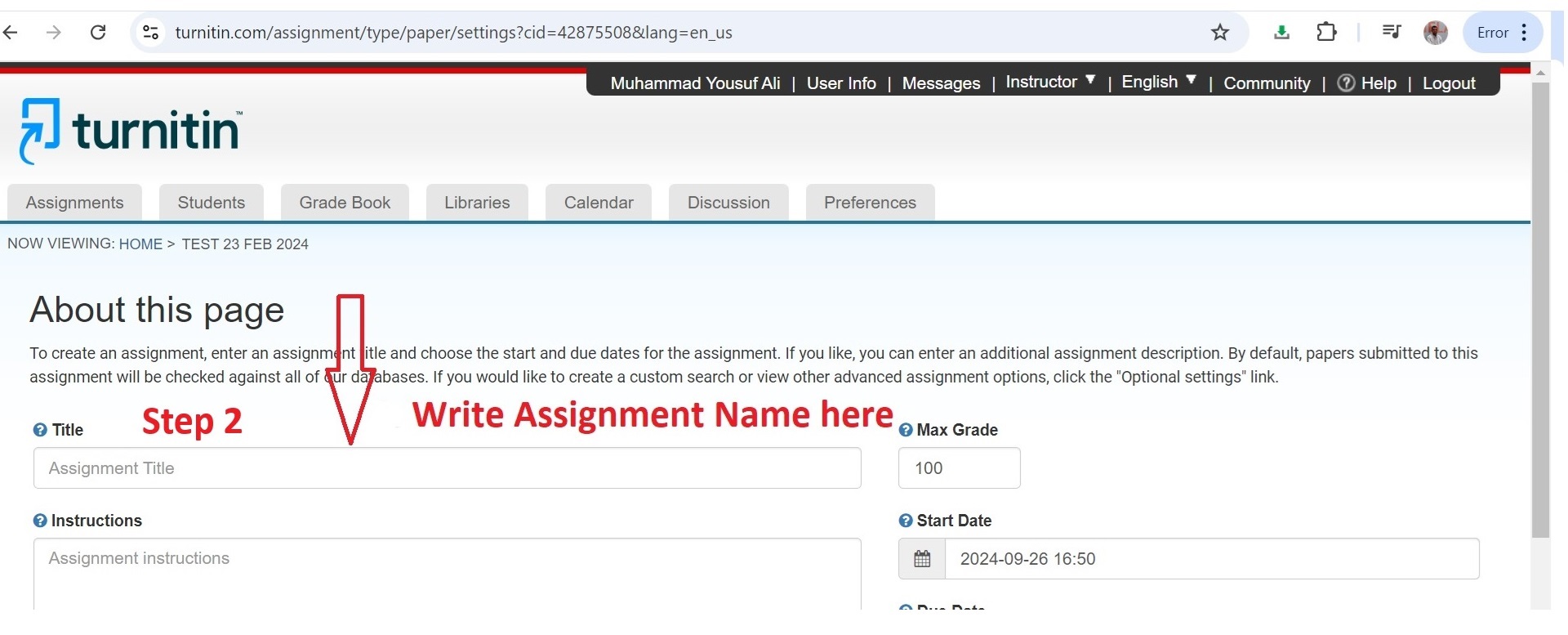The width and height of the screenshot is (1568, 635).
Task: Show help for Start Date
Action: click(x=906, y=521)
